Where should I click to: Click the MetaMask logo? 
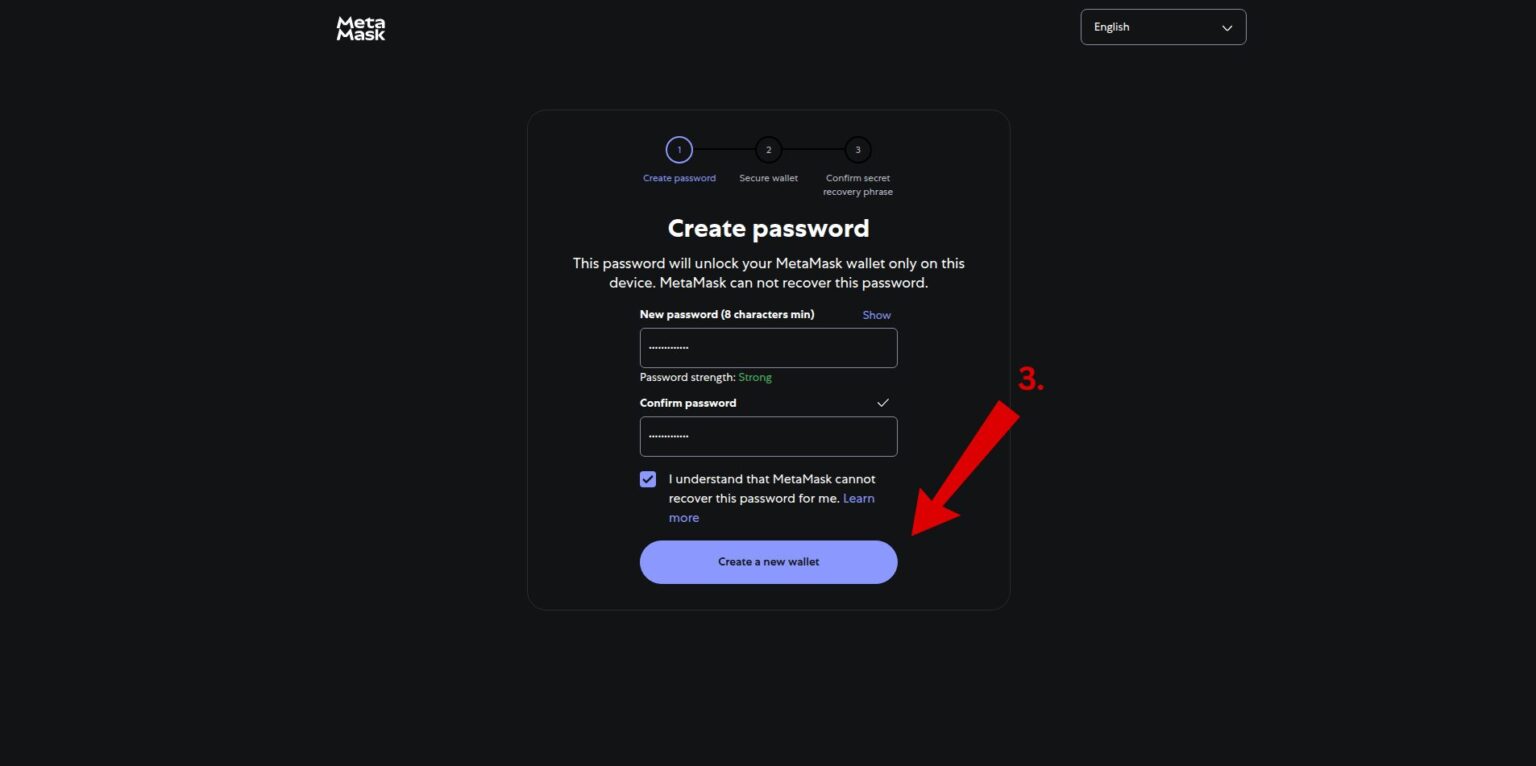click(x=360, y=27)
